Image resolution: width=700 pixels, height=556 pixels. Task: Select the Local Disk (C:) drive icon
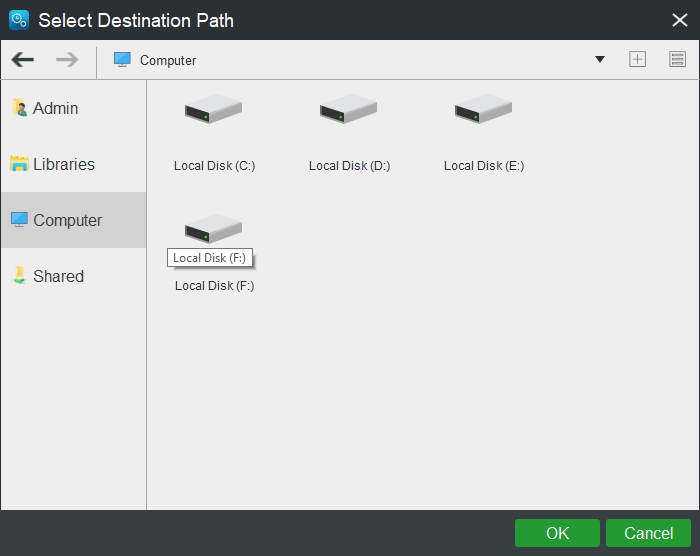(213, 109)
